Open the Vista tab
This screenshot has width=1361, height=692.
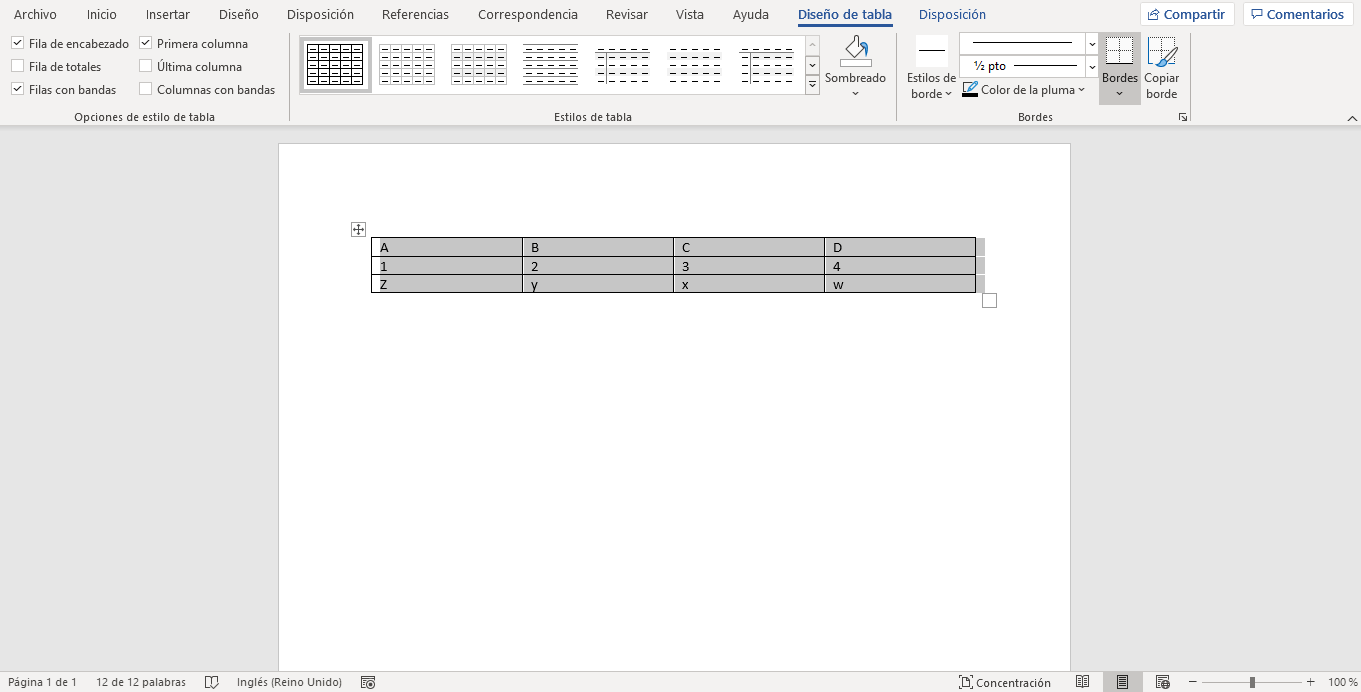coord(690,15)
